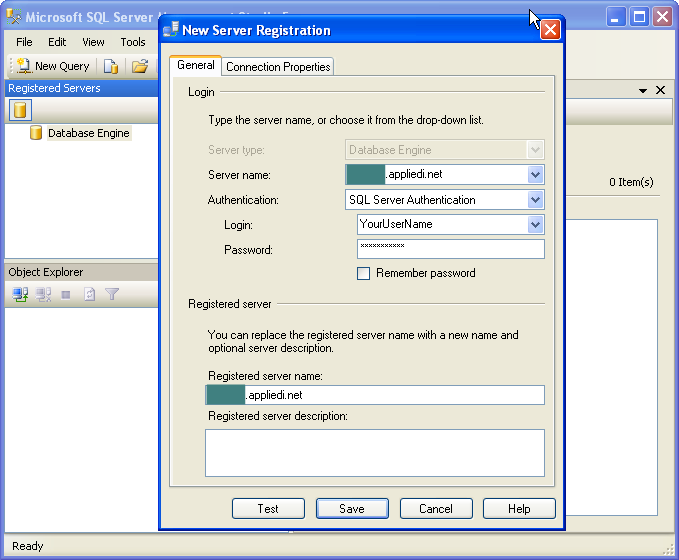Click Registered Servers panel header
This screenshot has width=679, height=560.
click(81, 88)
